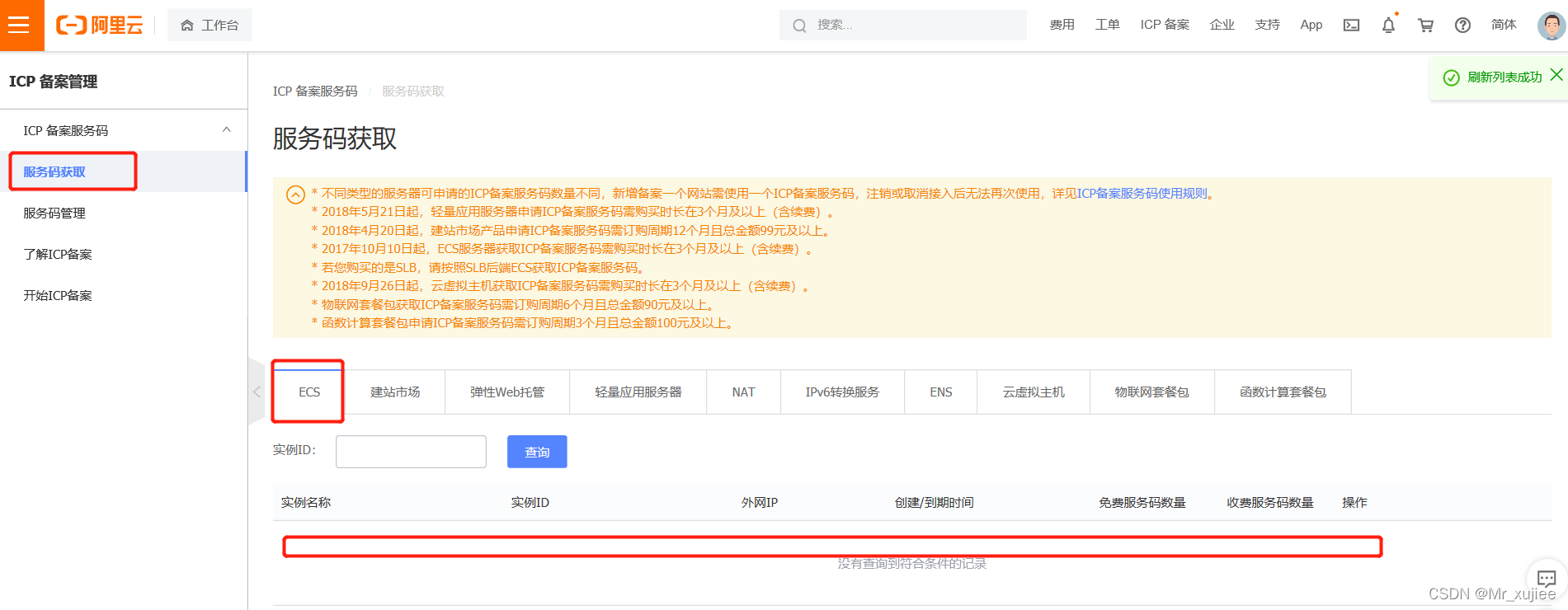
Task: Click the 创建/到期时间 column header
Action: (934, 502)
